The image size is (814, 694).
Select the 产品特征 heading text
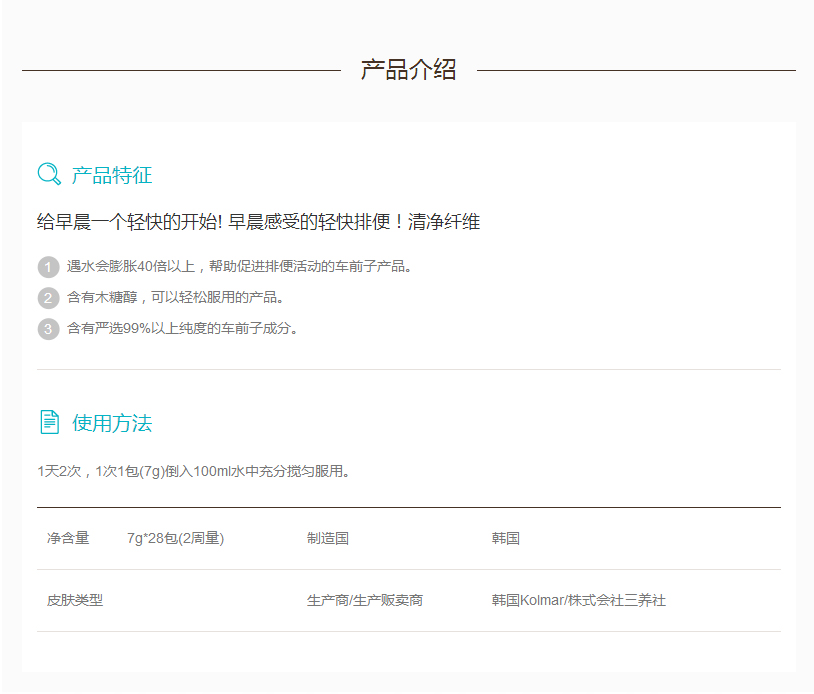click(x=112, y=175)
